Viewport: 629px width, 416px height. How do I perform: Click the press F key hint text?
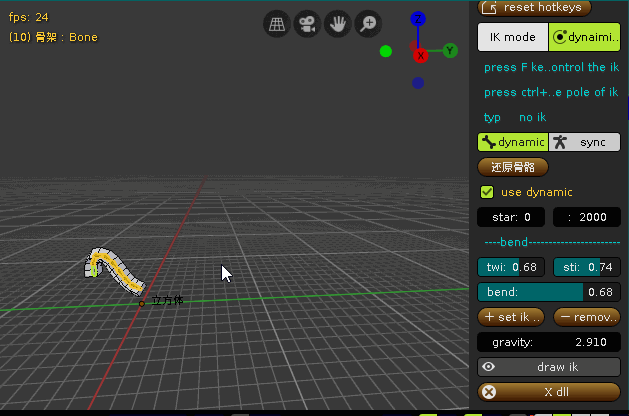coord(551,67)
